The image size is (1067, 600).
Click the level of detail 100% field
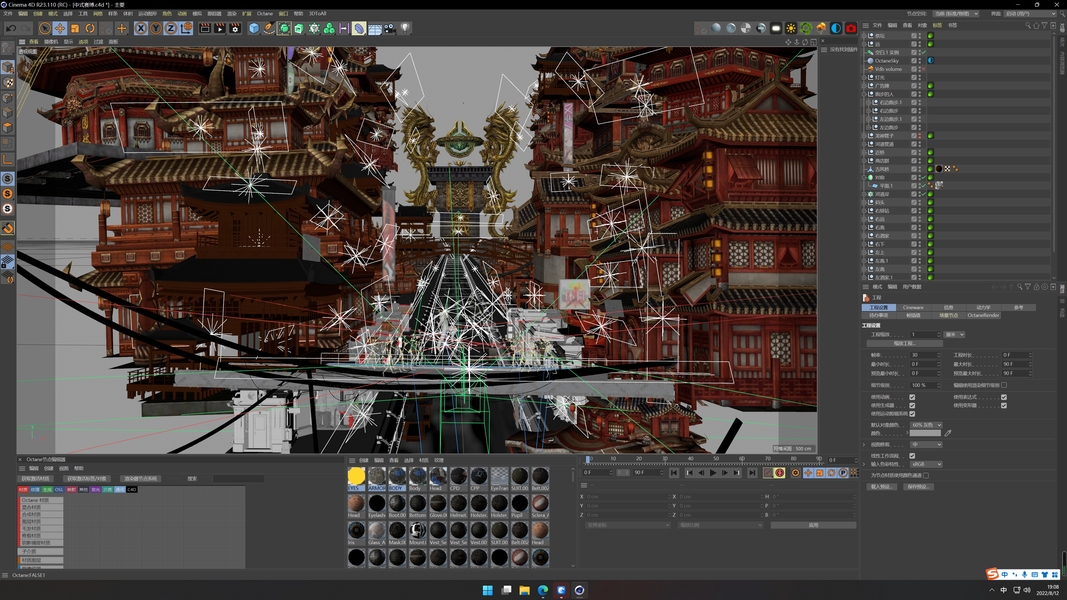(x=923, y=385)
